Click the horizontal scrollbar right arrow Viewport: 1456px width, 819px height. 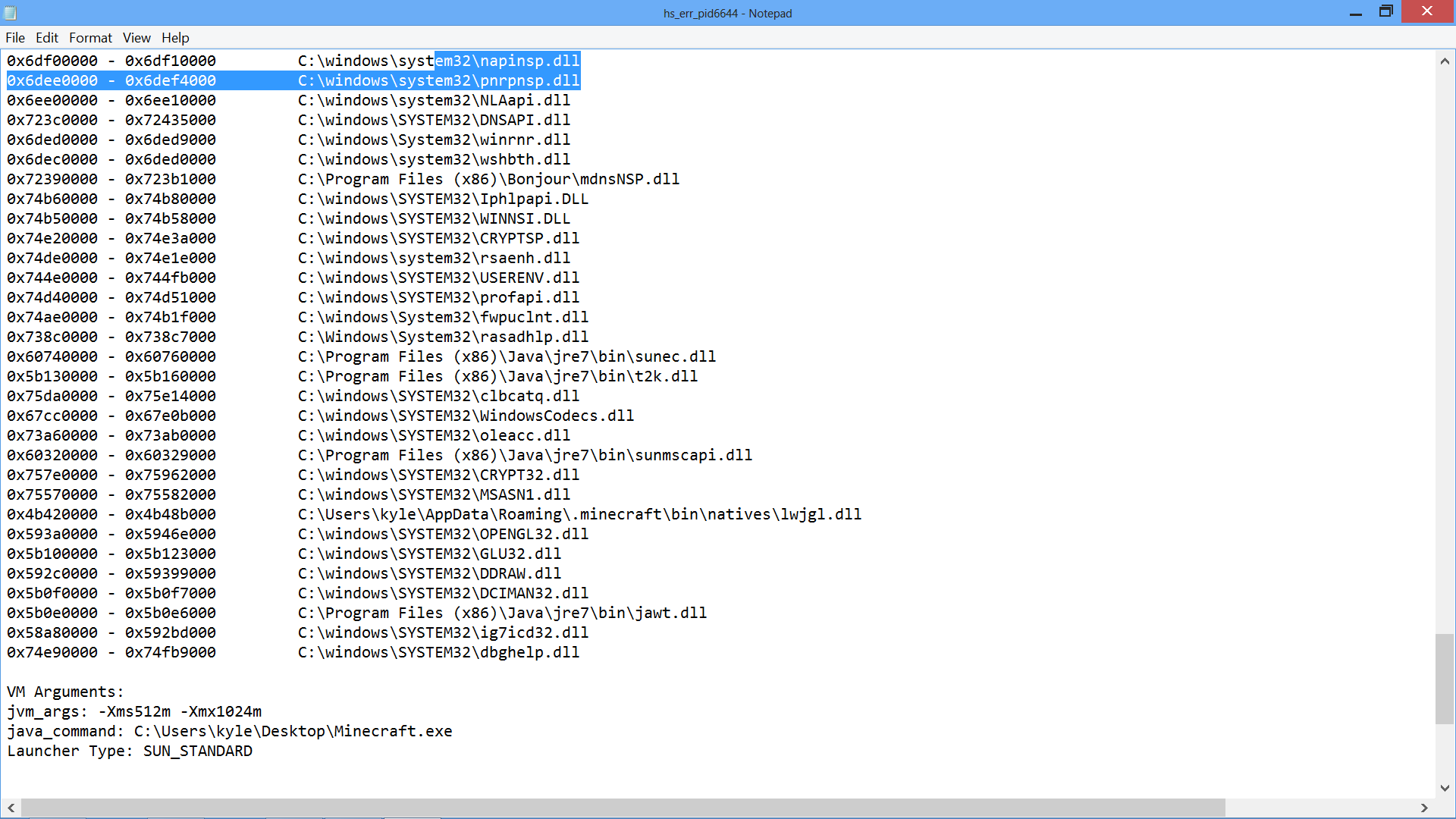1424,808
